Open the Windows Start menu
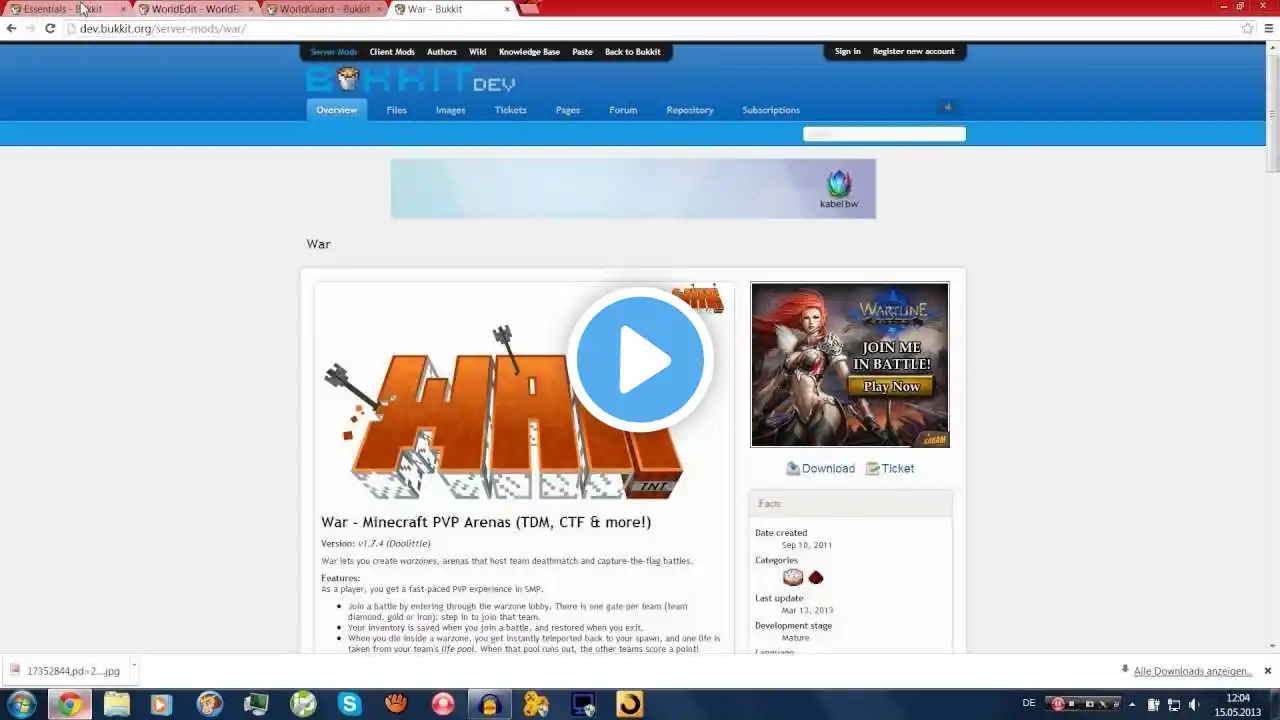The image size is (1280, 720). point(21,704)
